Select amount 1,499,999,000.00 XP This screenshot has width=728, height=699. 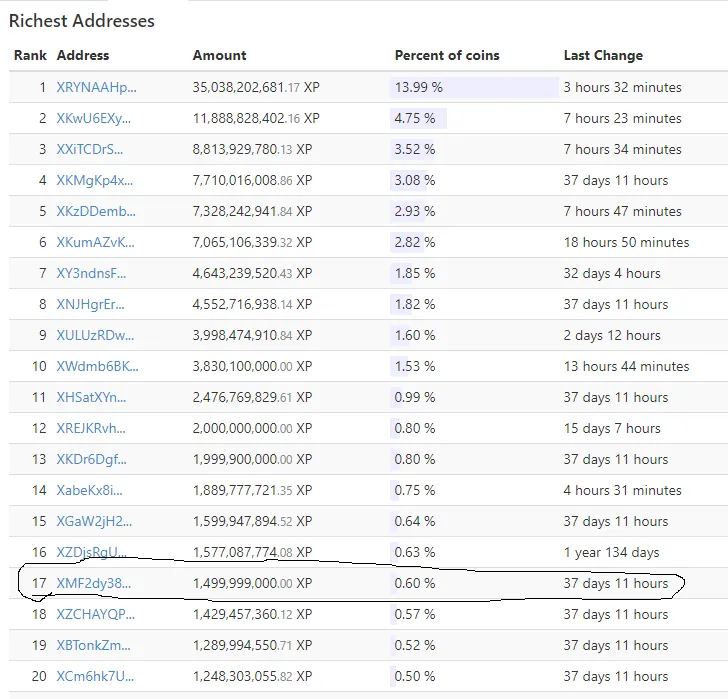pyautogui.click(x=253, y=583)
